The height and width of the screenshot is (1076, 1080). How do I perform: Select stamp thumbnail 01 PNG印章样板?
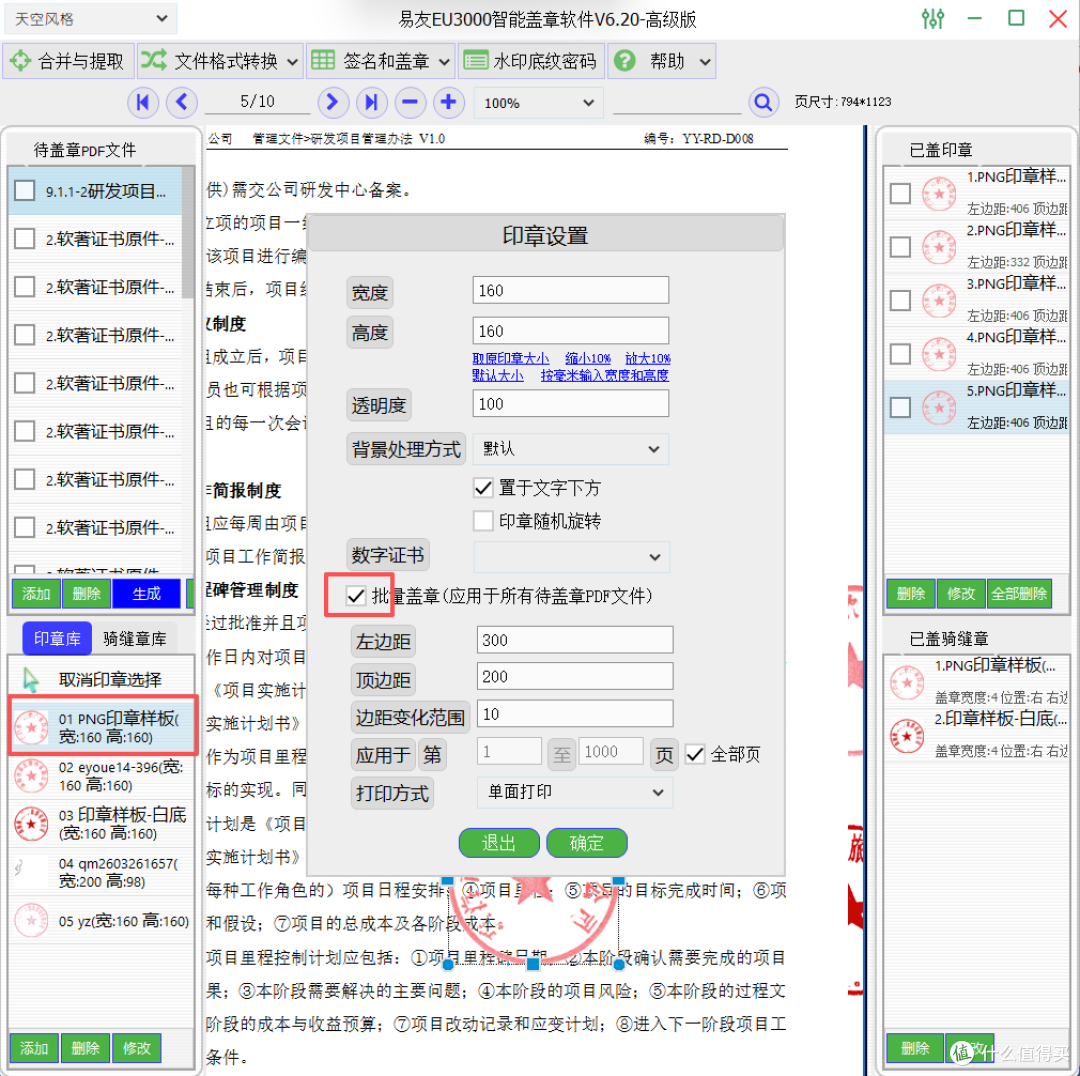pos(32,728)
